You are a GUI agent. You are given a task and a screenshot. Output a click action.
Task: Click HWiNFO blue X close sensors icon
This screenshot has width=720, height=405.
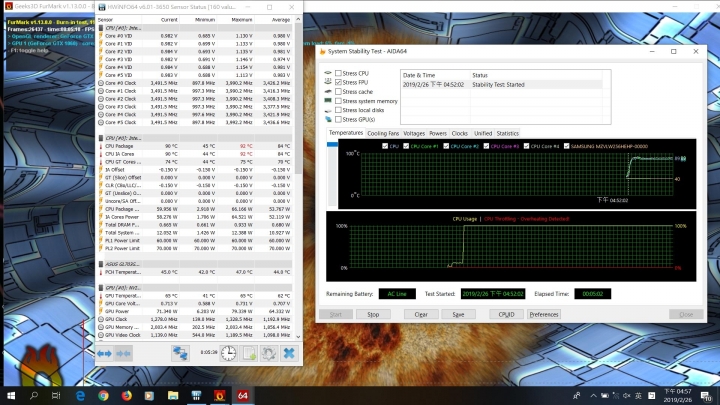289,353
